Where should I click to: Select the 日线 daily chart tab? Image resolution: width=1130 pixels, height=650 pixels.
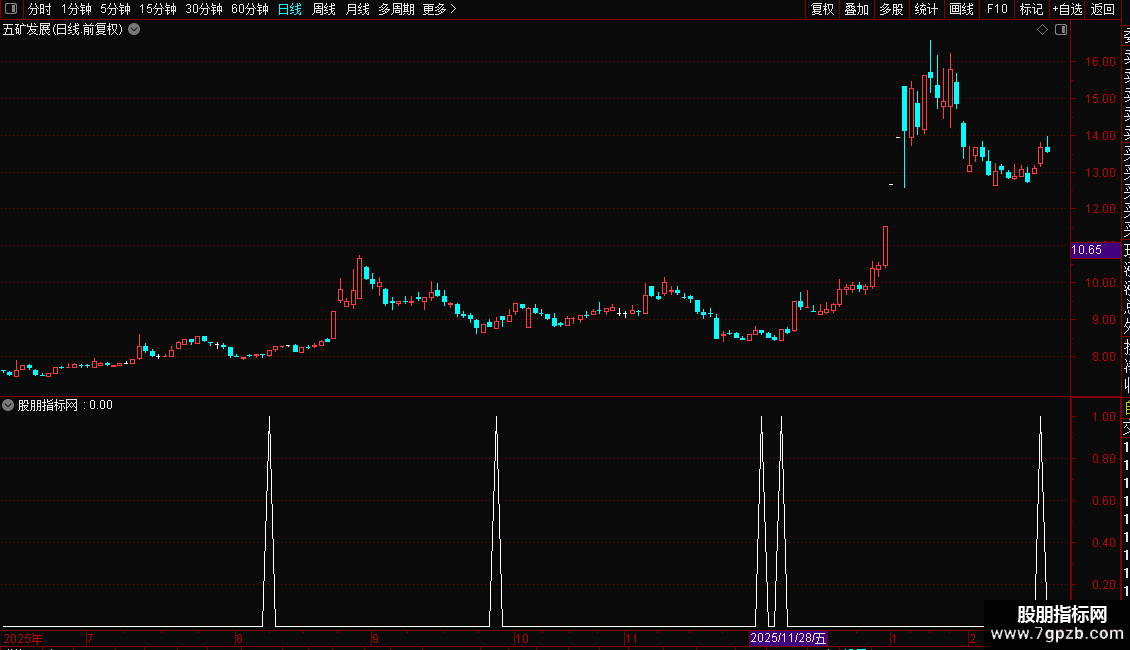290,9
